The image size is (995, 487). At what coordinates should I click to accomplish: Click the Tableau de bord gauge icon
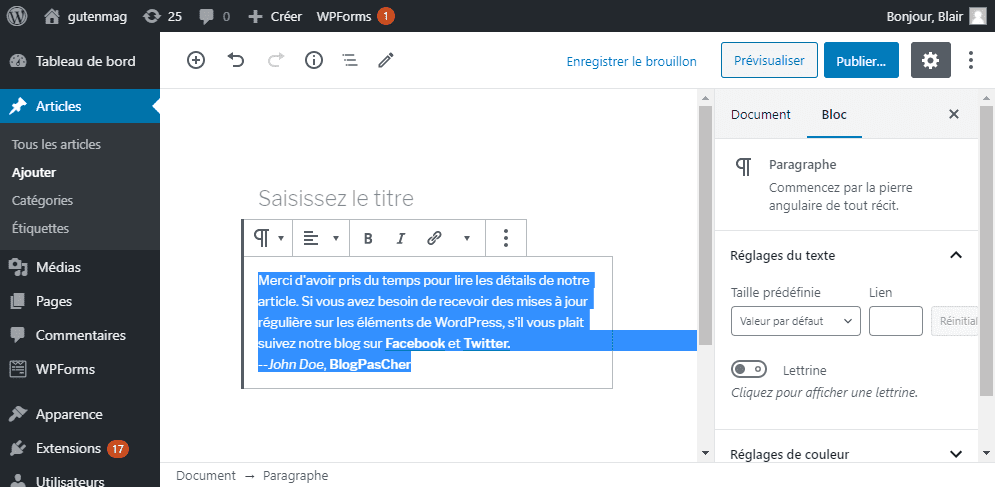[x=18, y=62]
